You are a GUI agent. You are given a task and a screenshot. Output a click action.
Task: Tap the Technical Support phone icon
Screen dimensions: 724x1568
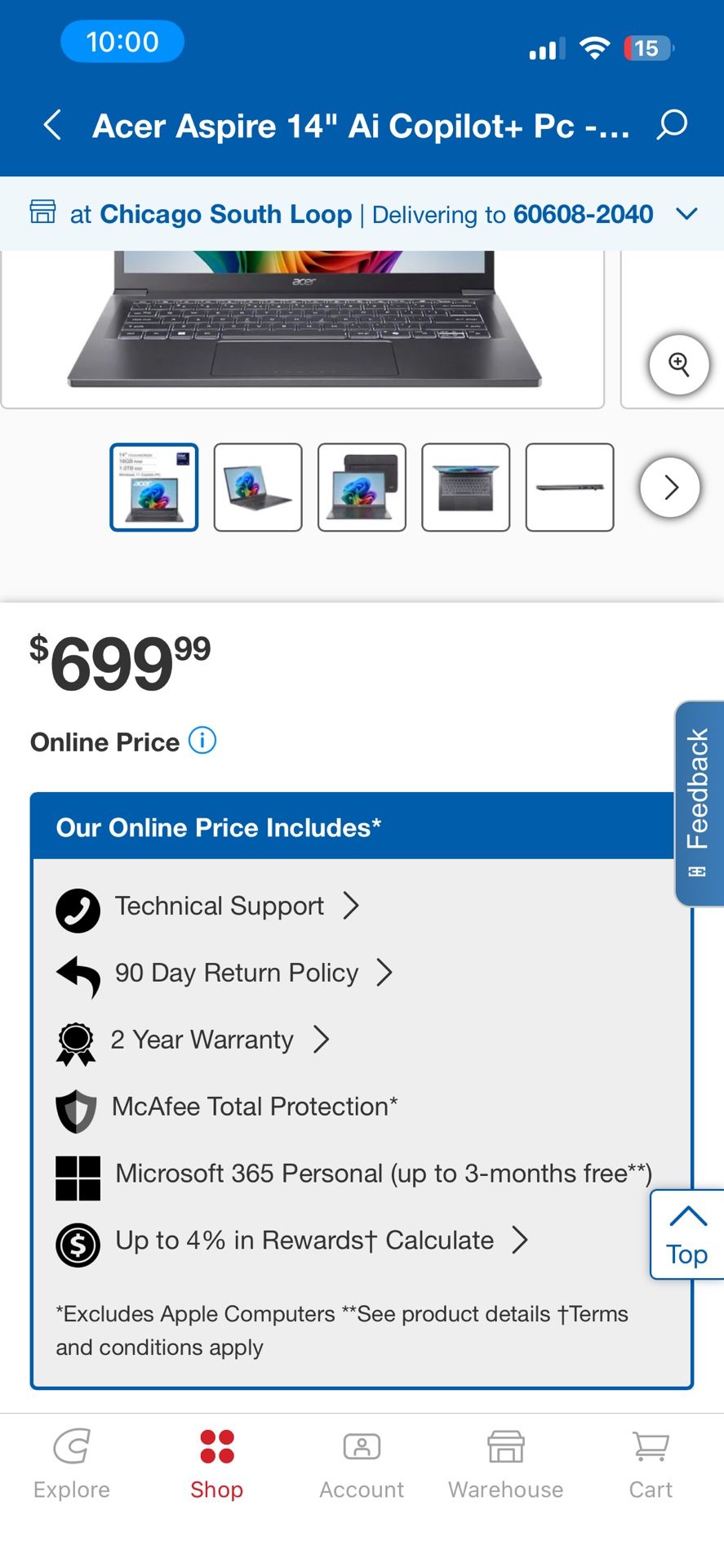coord(78,910)
